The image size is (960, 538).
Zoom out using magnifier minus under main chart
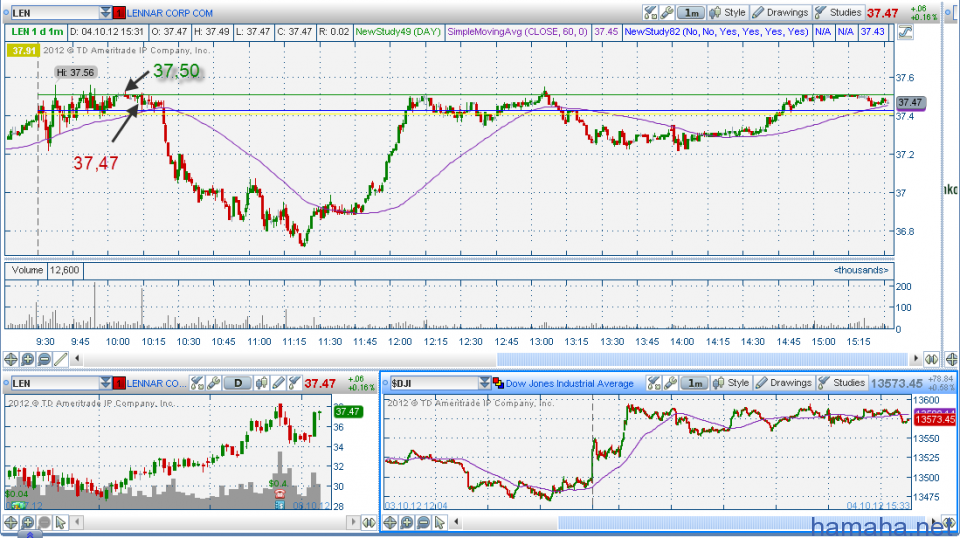click(x=44, y=359)
